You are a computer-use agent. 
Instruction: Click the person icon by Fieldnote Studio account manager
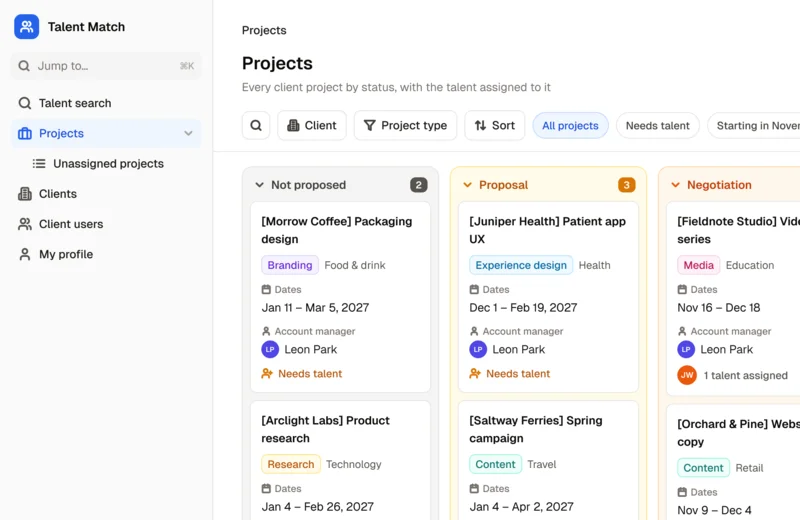click(x=682, y=331)
